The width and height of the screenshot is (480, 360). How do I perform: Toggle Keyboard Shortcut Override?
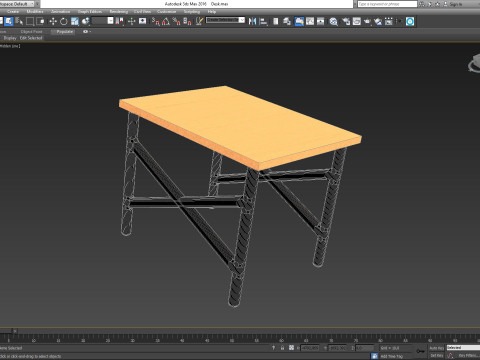click(143, 21)
